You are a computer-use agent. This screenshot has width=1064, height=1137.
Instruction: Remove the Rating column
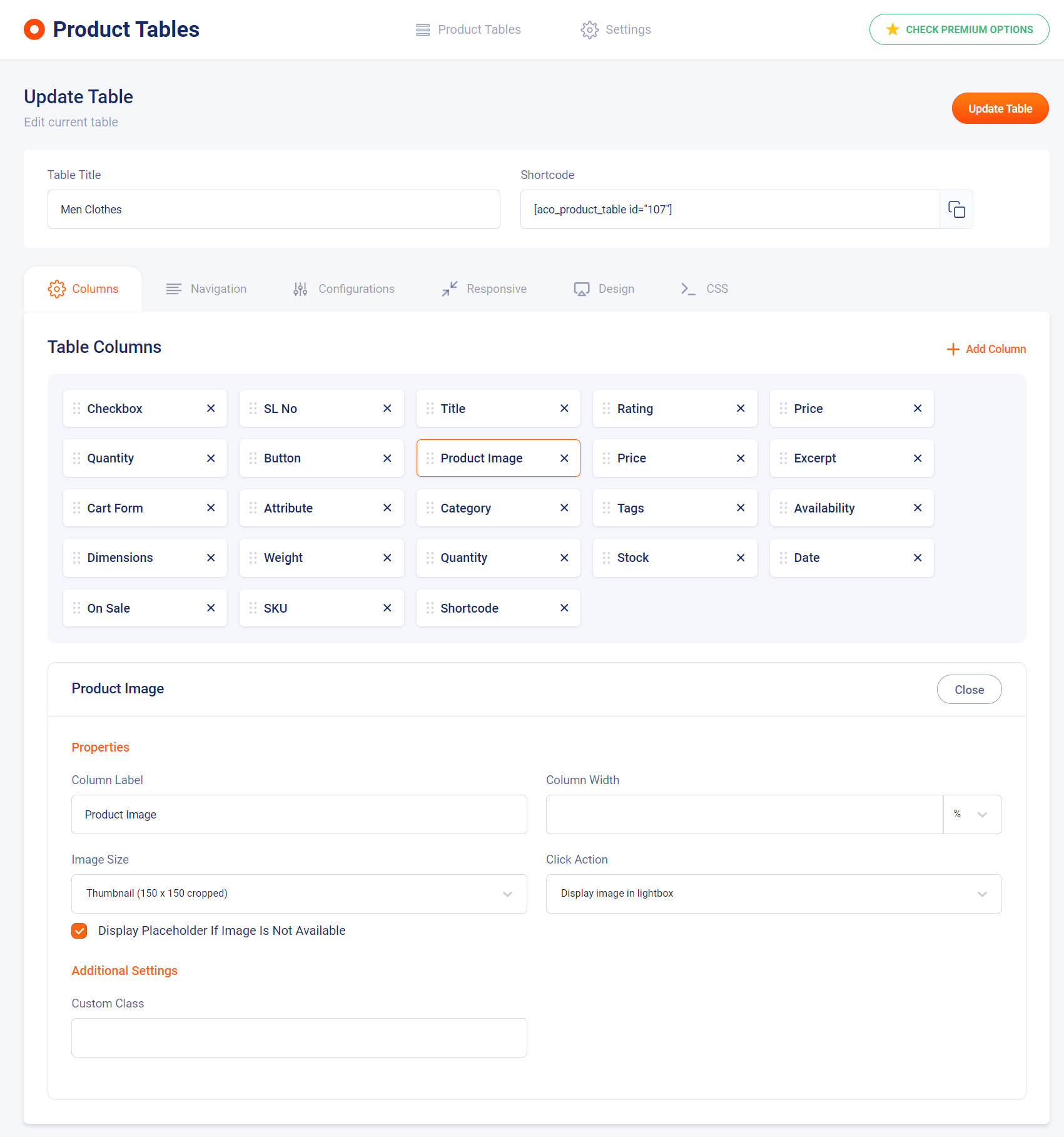[741, 409]
